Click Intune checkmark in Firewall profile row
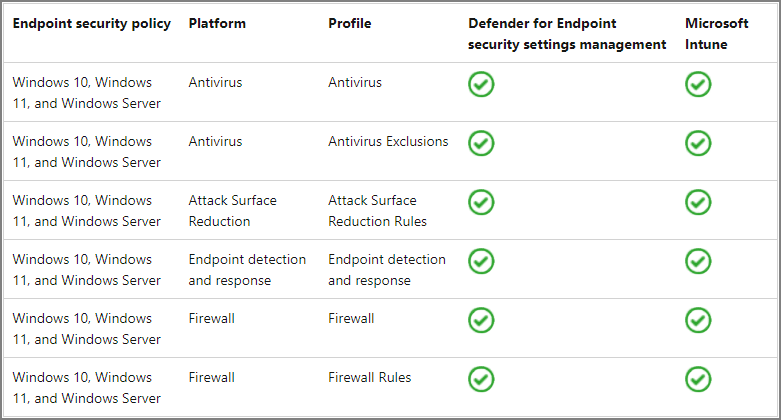Screen dimensions: 781x420 698,320
